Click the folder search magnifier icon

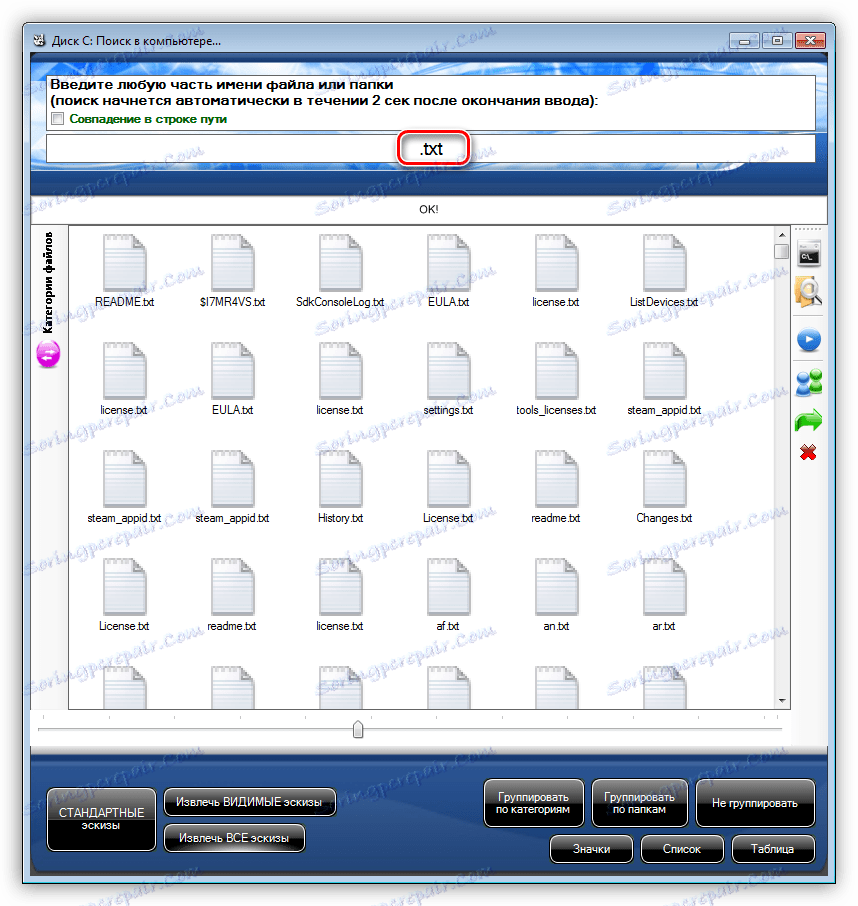(809, 291)
